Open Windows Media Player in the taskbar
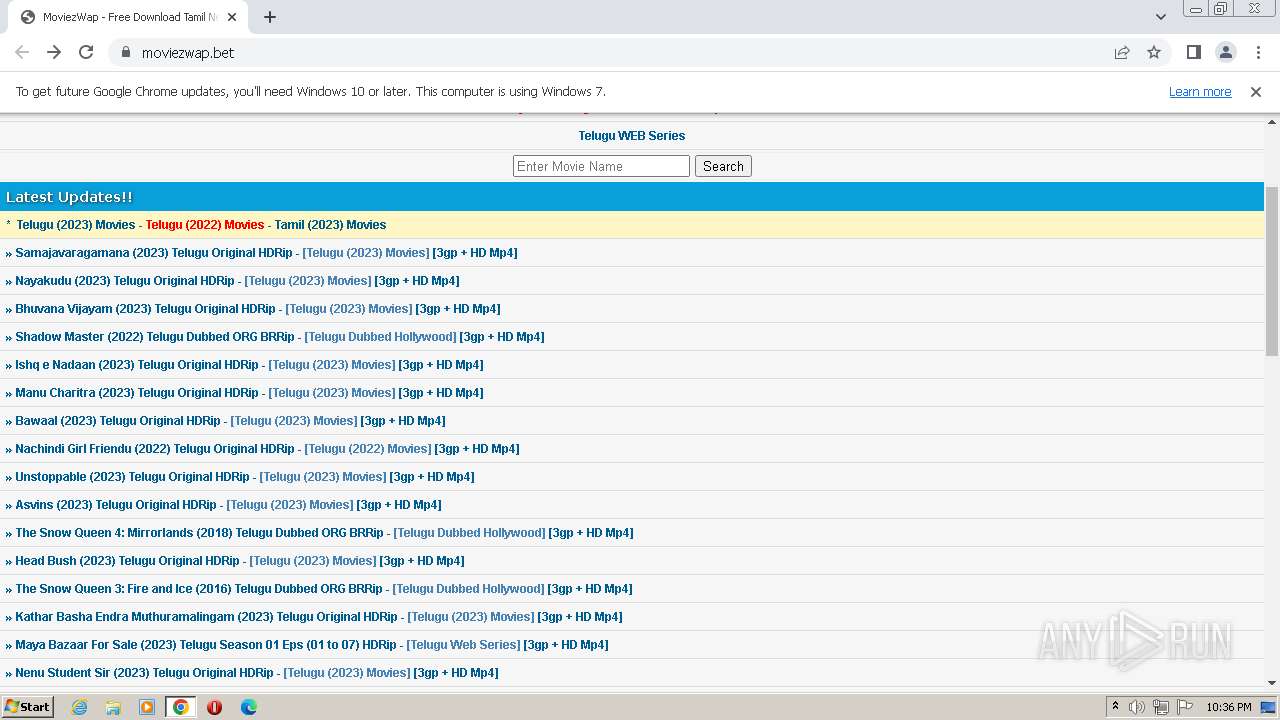 [x=147, y=707]
